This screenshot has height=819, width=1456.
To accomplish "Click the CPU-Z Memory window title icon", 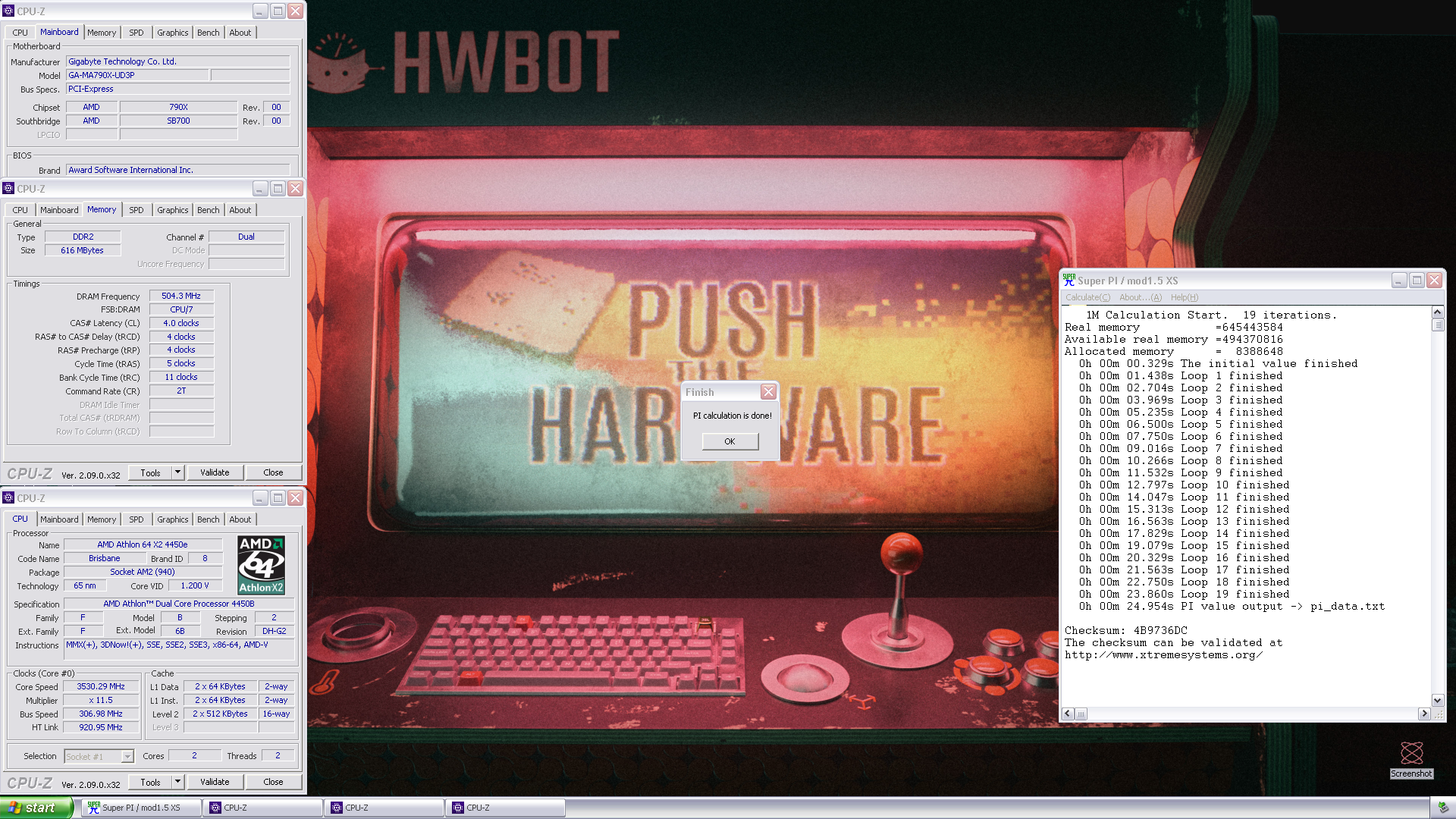I will [x=8, y=188].
